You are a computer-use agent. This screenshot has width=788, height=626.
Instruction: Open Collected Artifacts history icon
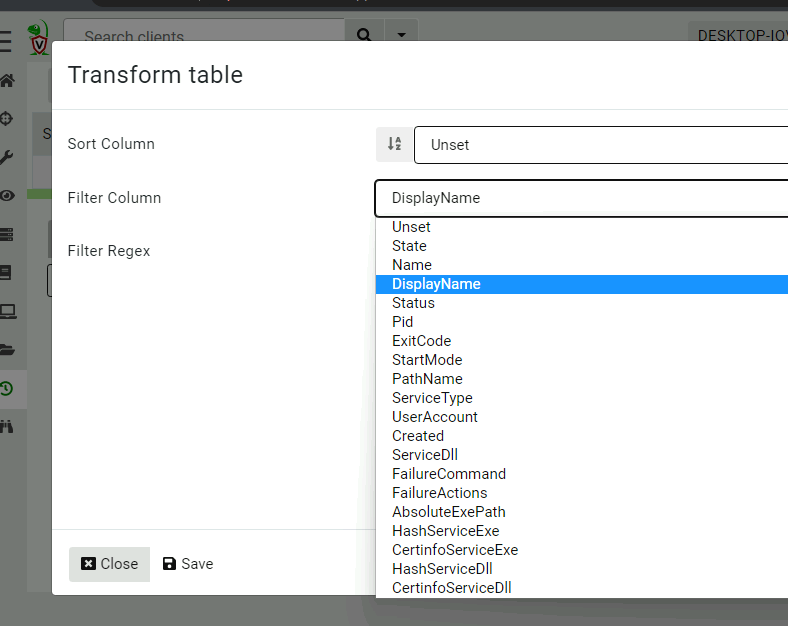pyautogui.click(x=7, y=388)
